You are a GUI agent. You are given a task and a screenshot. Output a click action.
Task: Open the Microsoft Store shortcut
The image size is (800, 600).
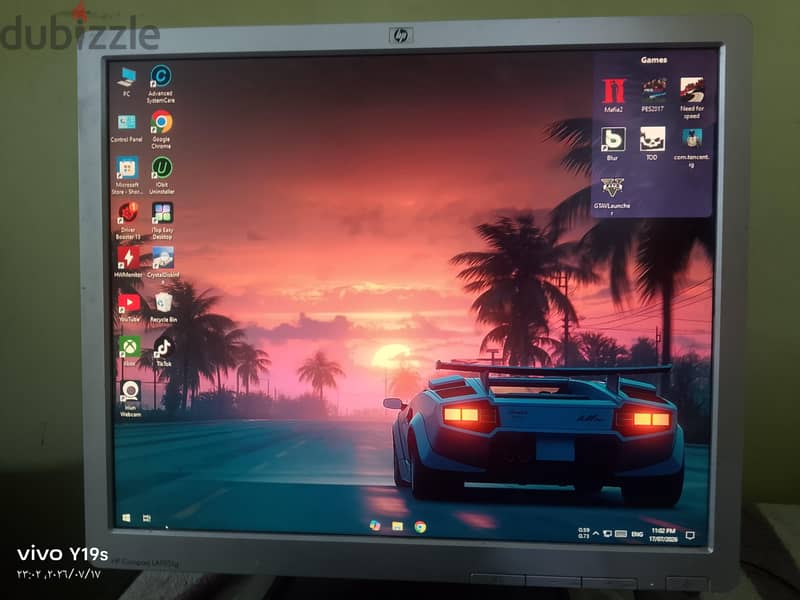[x=127, y=175]
